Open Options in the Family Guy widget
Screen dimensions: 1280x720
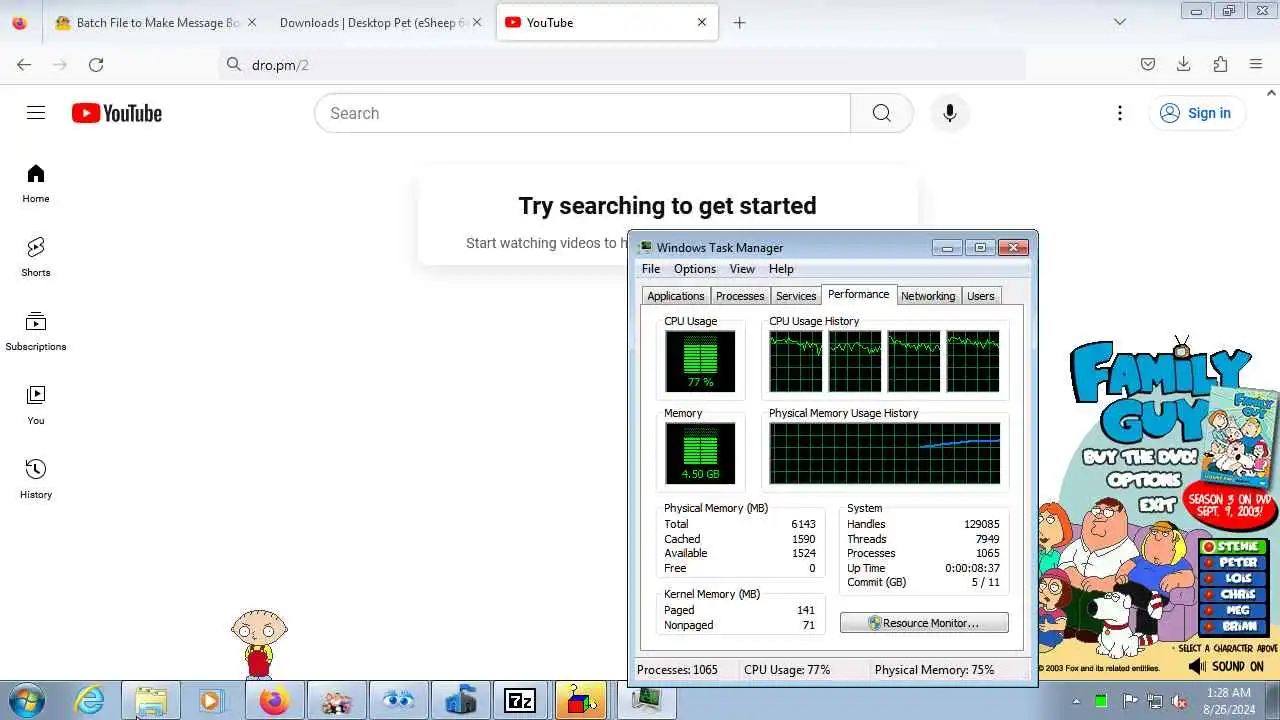(1144, 480)
